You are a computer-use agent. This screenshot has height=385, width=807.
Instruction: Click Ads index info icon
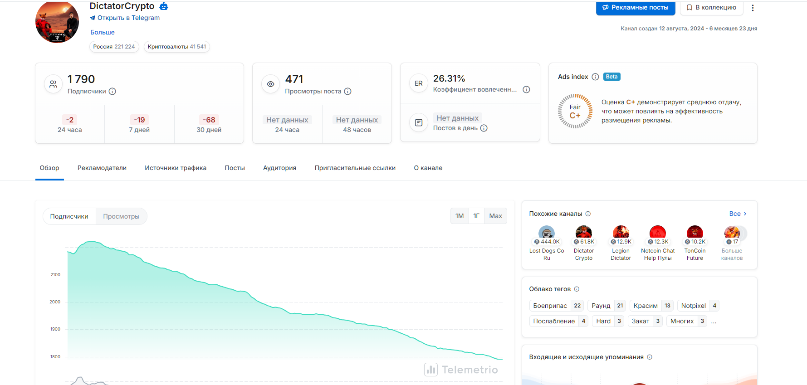(x=595, y=77)
